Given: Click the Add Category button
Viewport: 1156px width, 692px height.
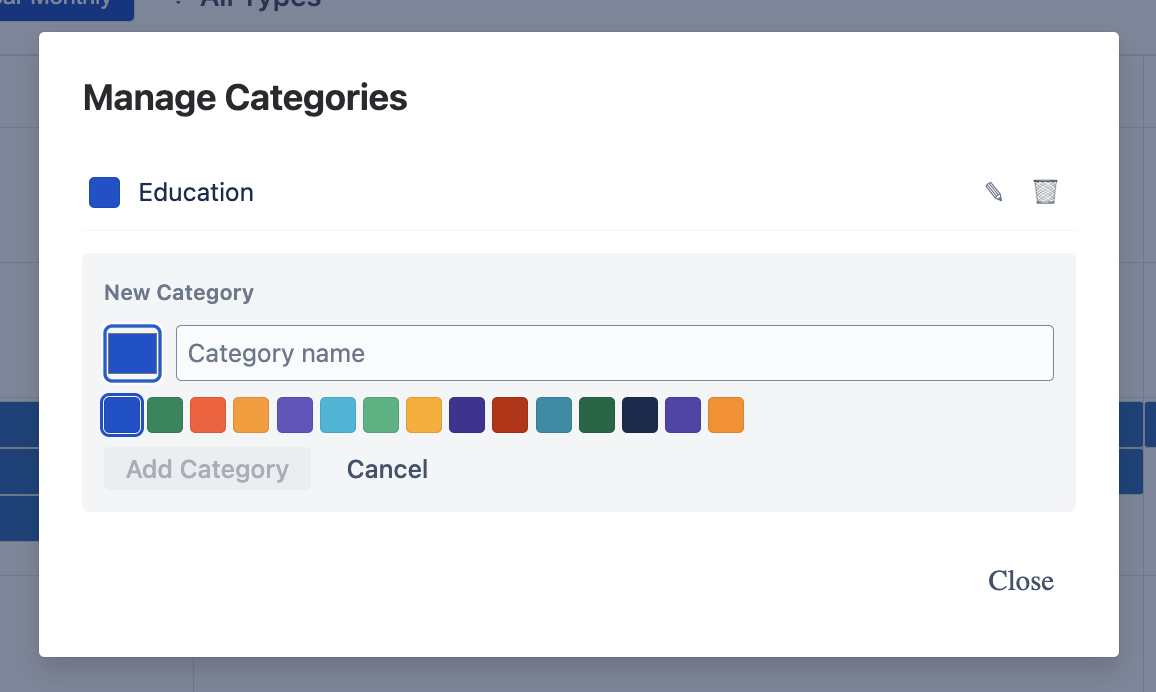Looking at the screenshot, I should [207, 468].
